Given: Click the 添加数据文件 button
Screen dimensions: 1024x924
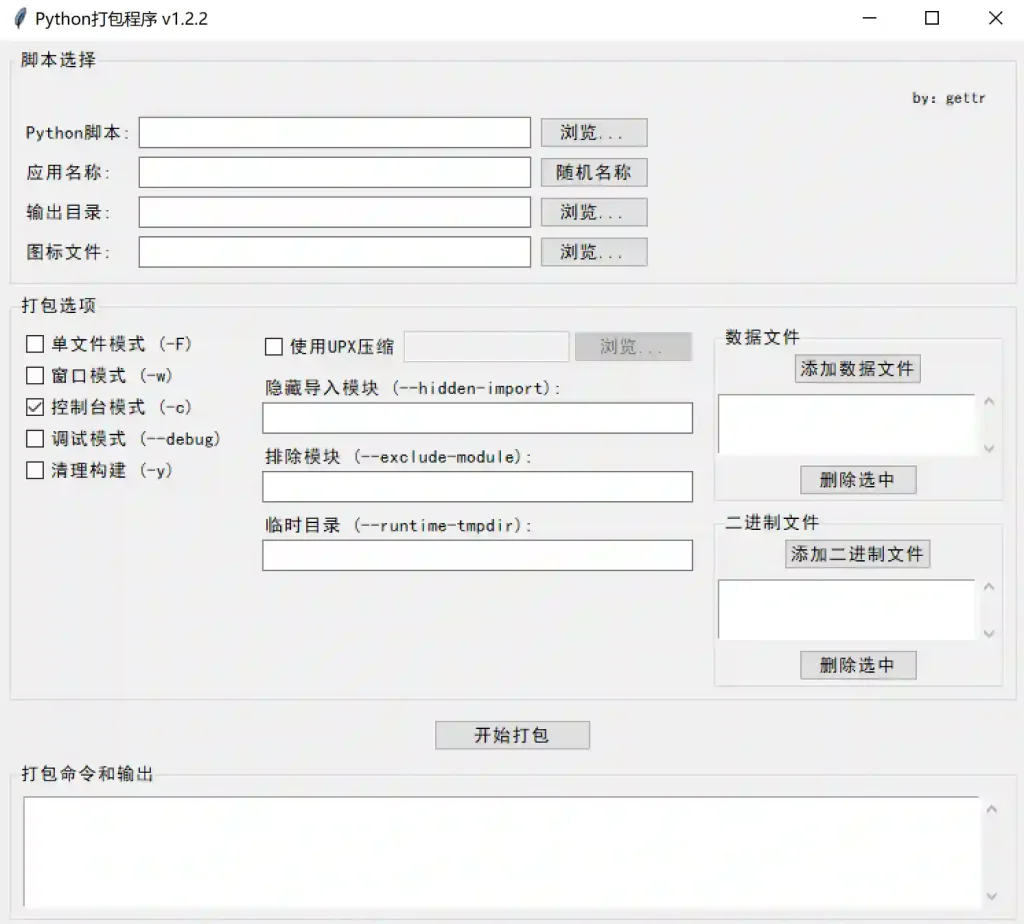Looking at the screenshot, I should coord(857,369).
